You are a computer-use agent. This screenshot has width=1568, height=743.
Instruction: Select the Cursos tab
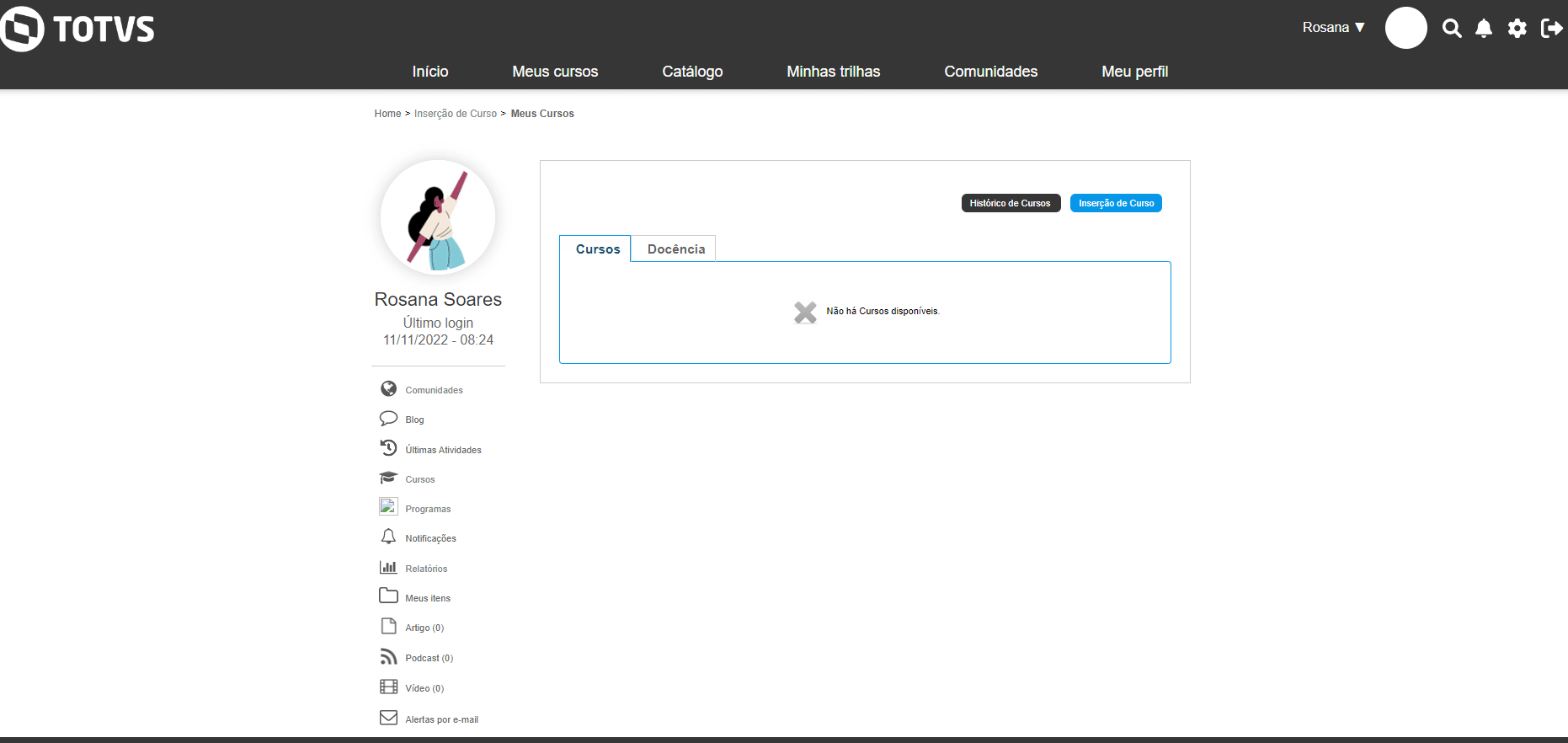point(595,249)
